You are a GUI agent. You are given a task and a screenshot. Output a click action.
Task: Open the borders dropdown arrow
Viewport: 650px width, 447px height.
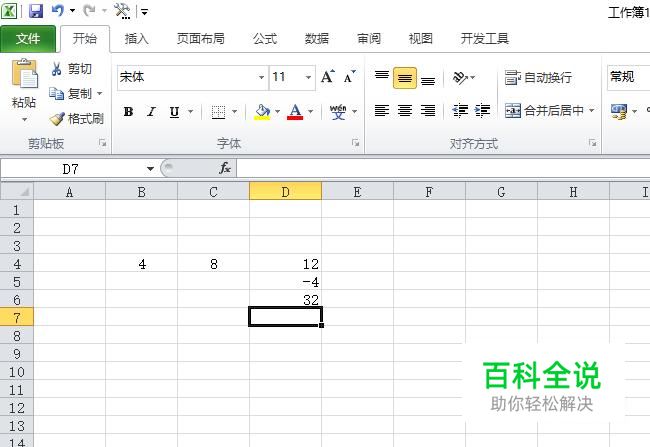tap(234, 112)
